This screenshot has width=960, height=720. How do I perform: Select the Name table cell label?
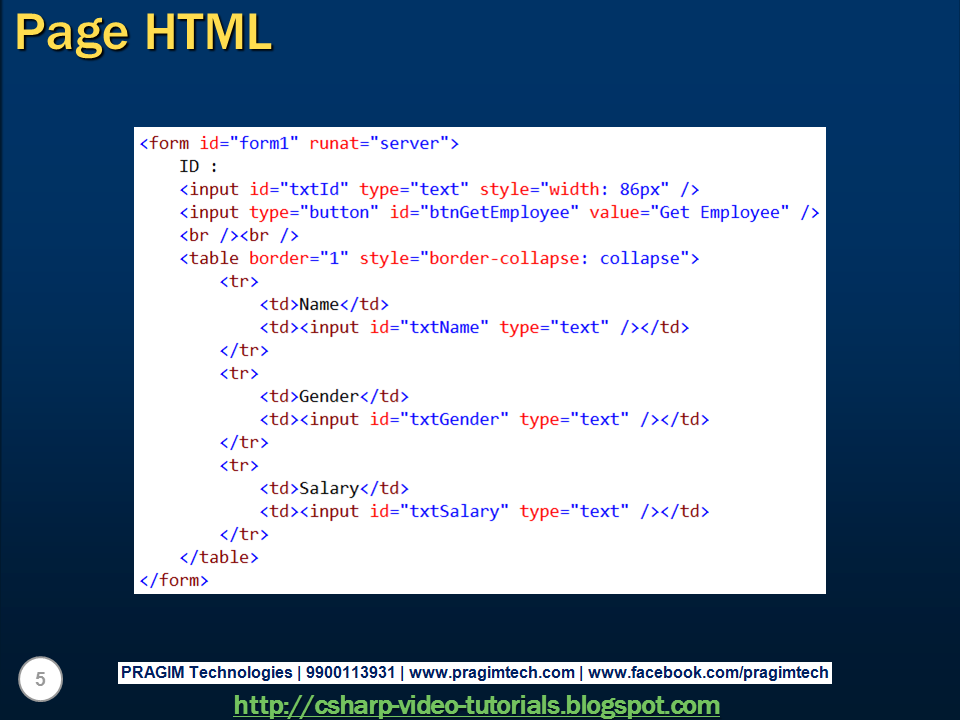point(318,304)
